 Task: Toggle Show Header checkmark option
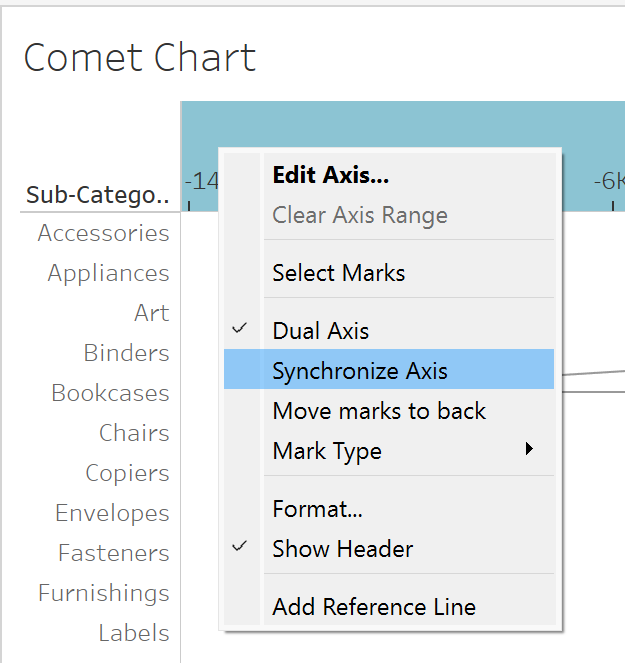(x=342, y=549)
